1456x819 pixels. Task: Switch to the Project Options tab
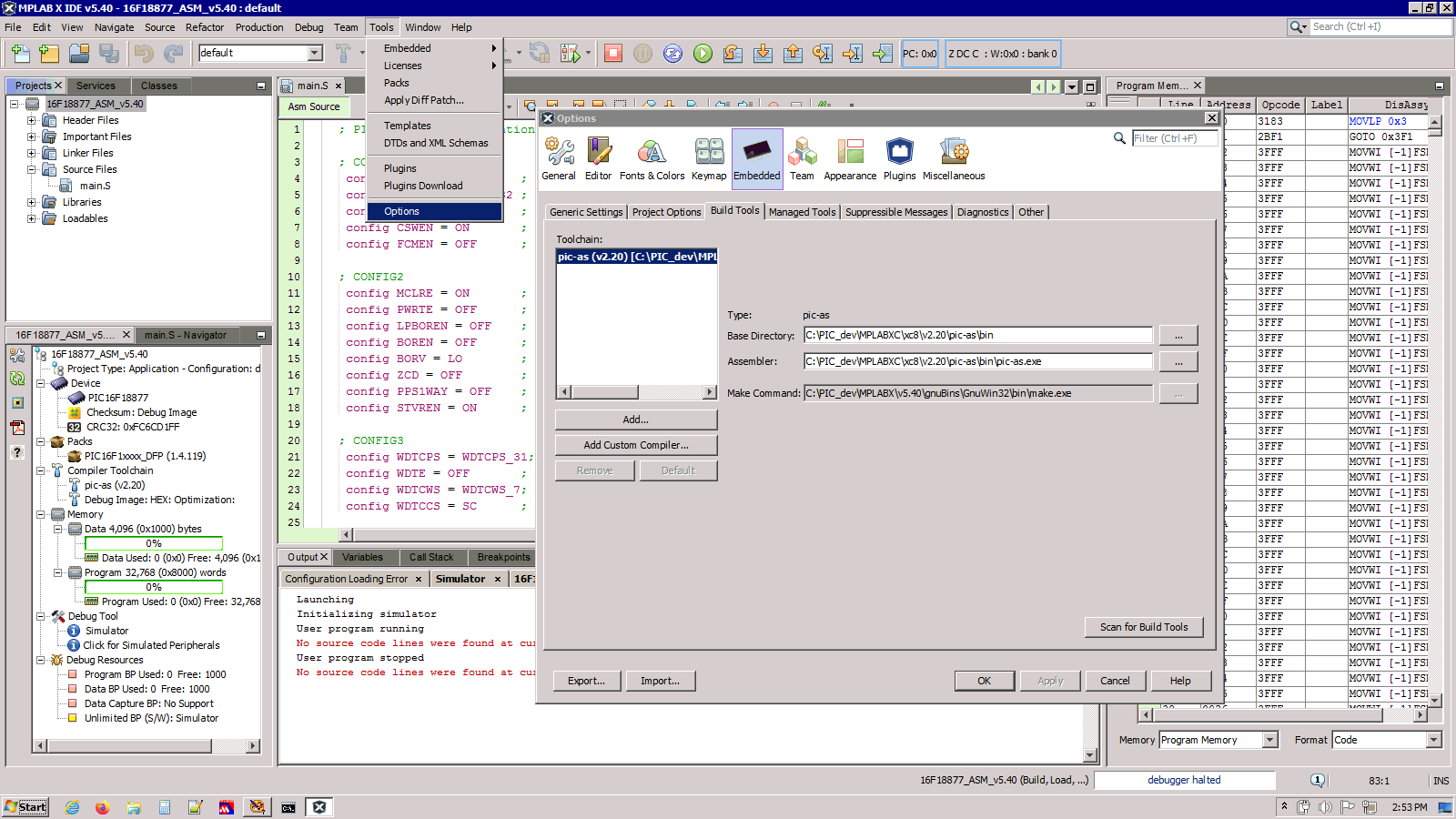click(x=667, y=212)
